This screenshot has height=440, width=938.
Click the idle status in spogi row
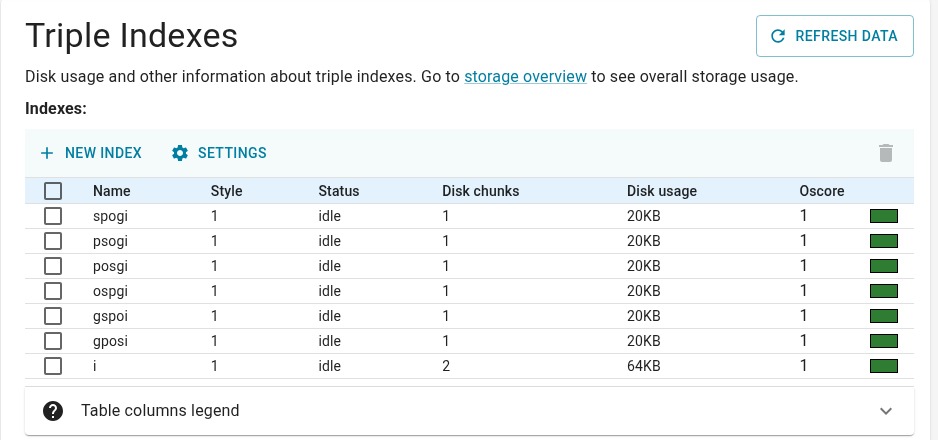click(x=329, y=216)
